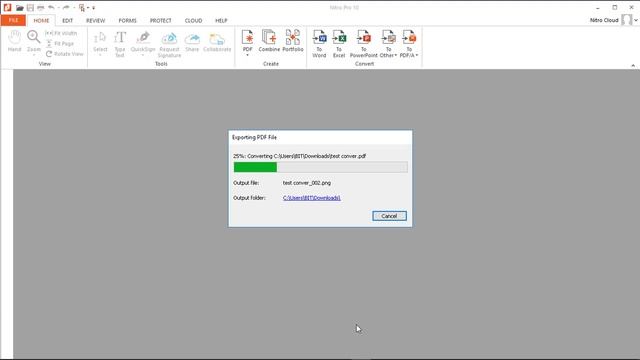Undo the last action

click(x=51, y=8)
